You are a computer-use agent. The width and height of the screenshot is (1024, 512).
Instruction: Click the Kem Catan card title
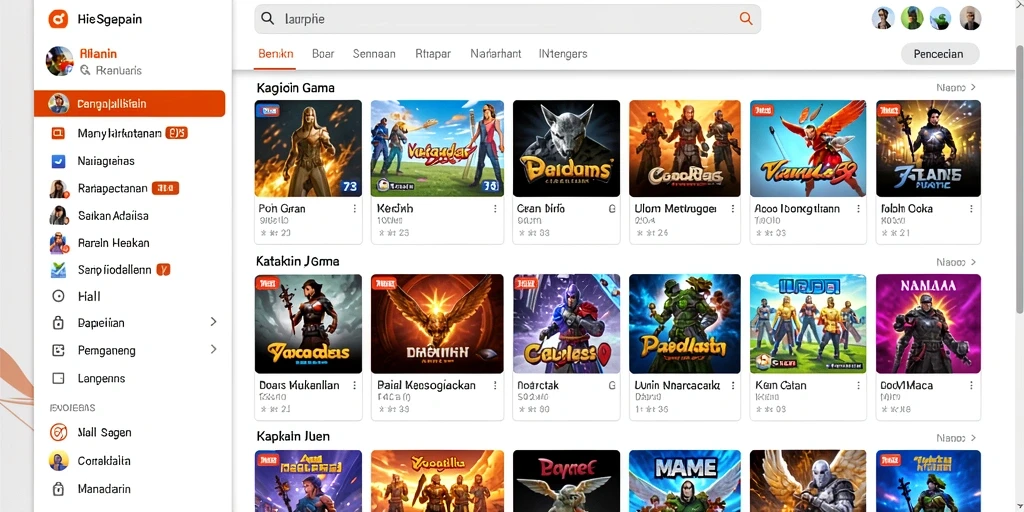click(x=780, y=385)
